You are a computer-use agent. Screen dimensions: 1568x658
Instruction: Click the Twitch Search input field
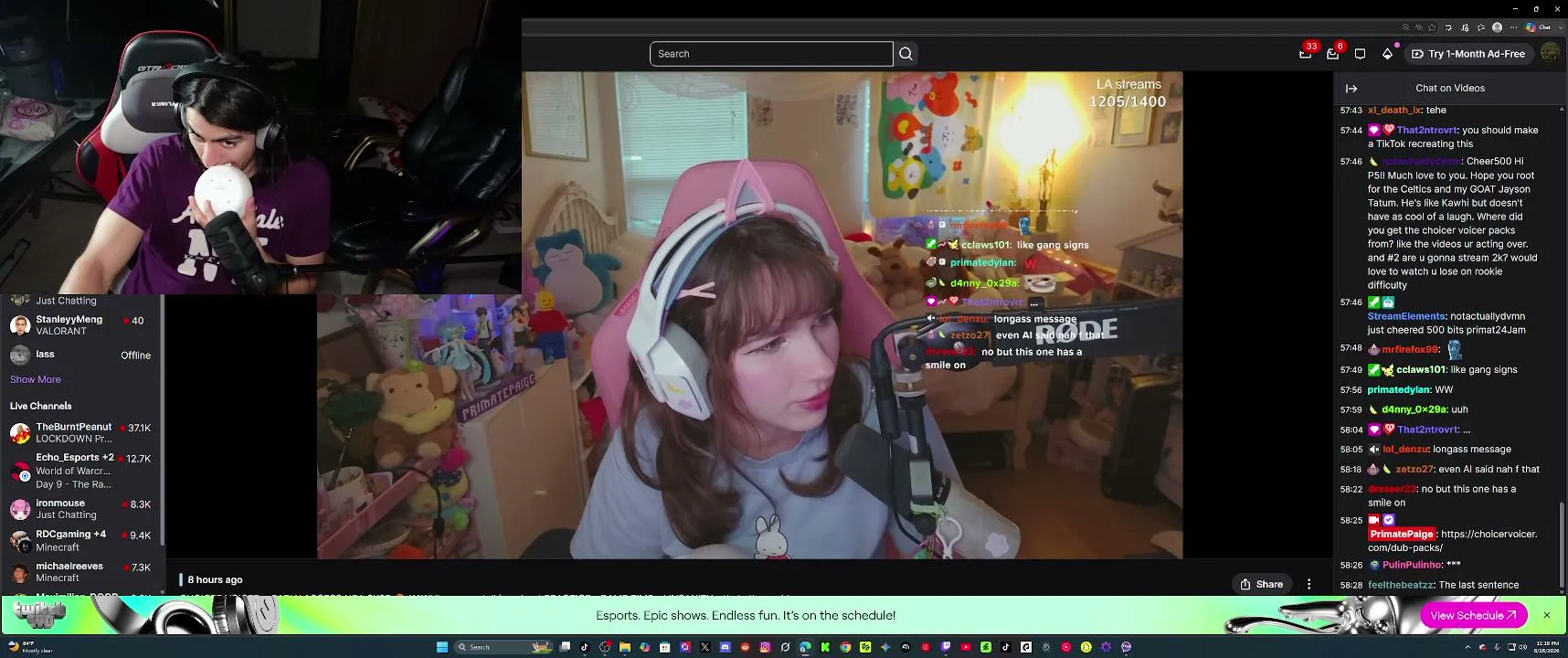coord(771,54)
